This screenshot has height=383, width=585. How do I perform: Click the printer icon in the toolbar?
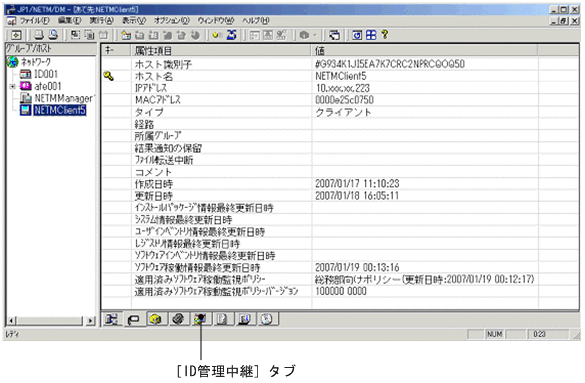pyautogui.click(x=39, y=35)
